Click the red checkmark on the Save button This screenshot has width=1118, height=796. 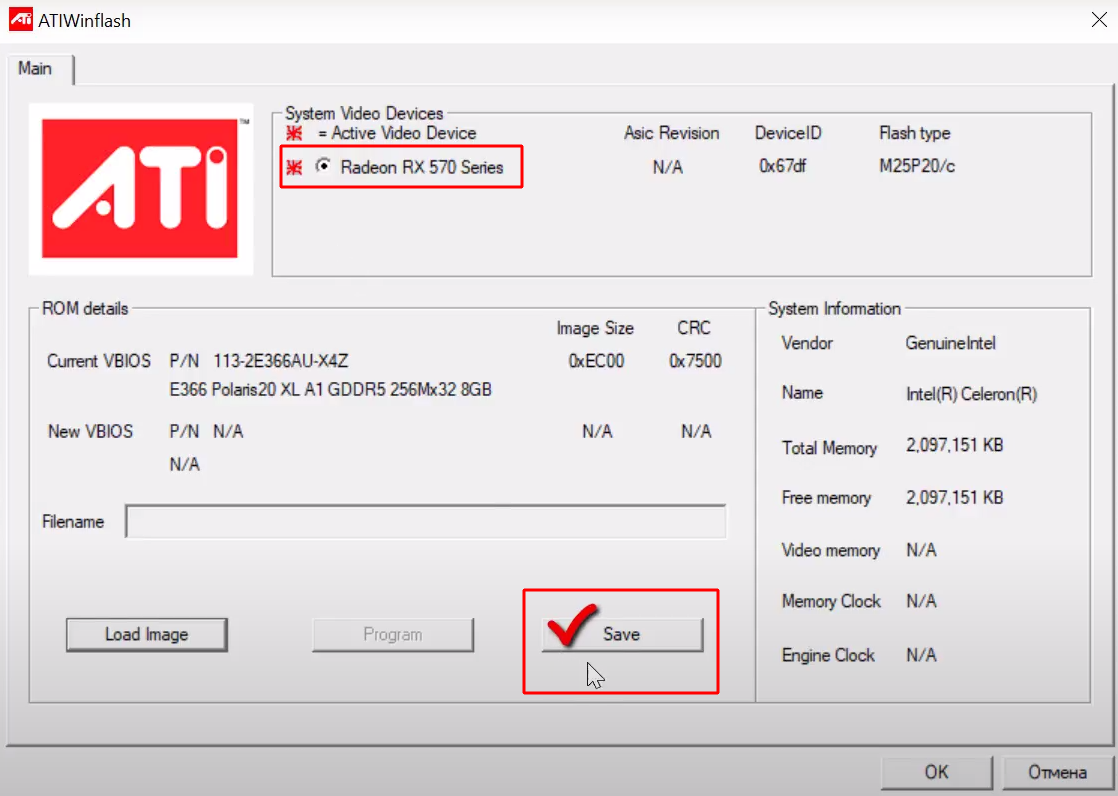tap(572, 626)
